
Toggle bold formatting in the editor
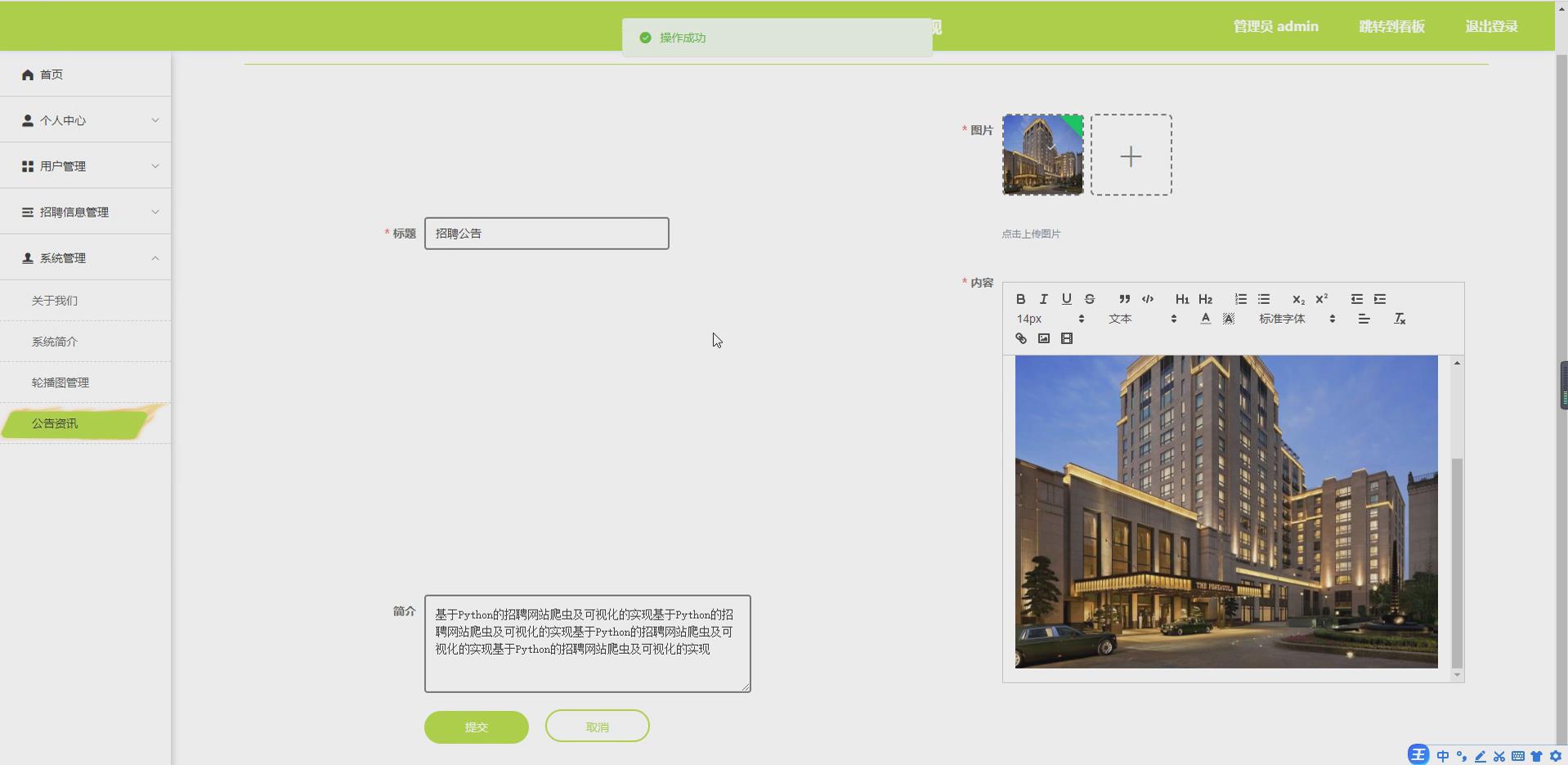(x=1020, y=299)
